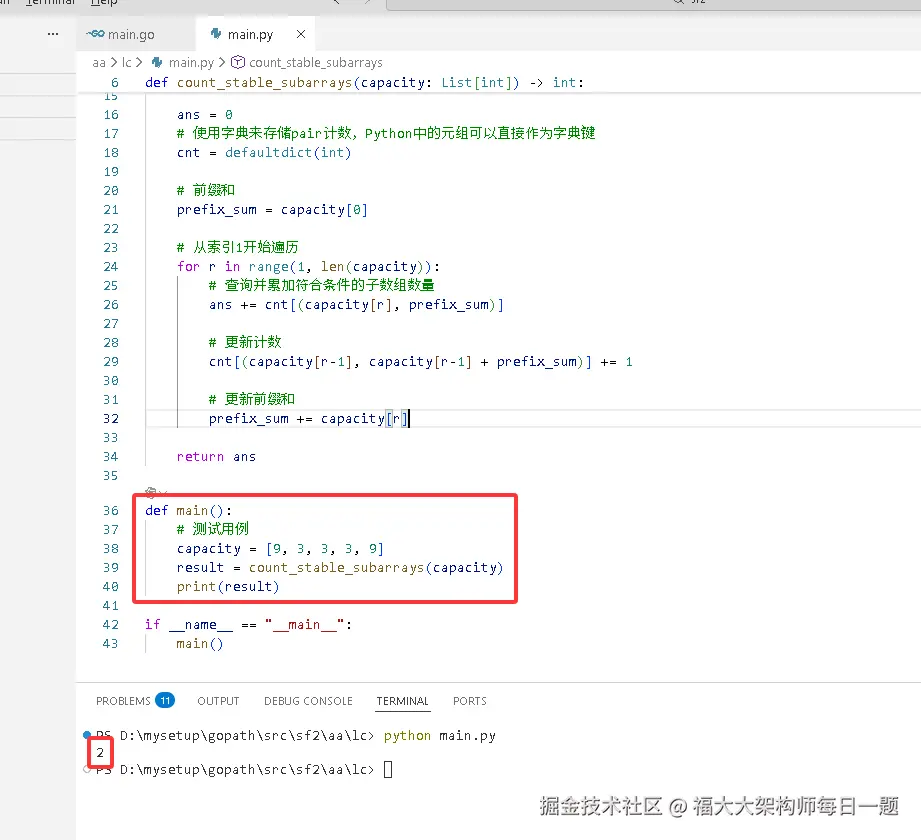Click the 'print(result)' line

[228, 586]
